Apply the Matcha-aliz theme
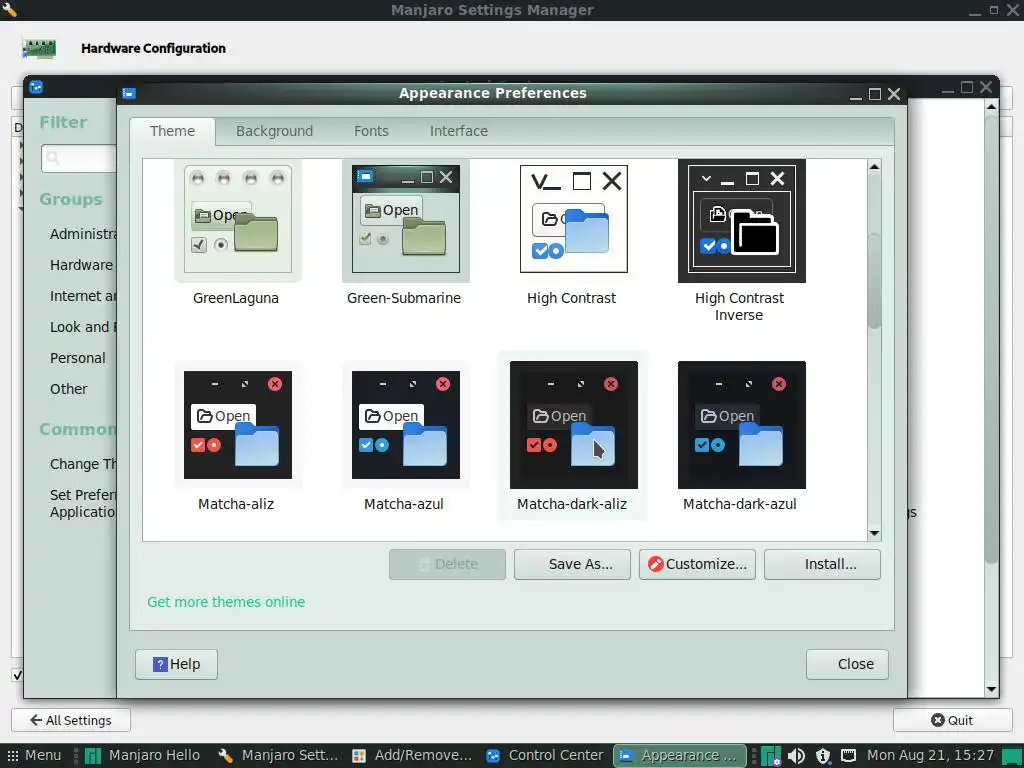Viewport: 1024px width, 768px height. pos(238,424)
